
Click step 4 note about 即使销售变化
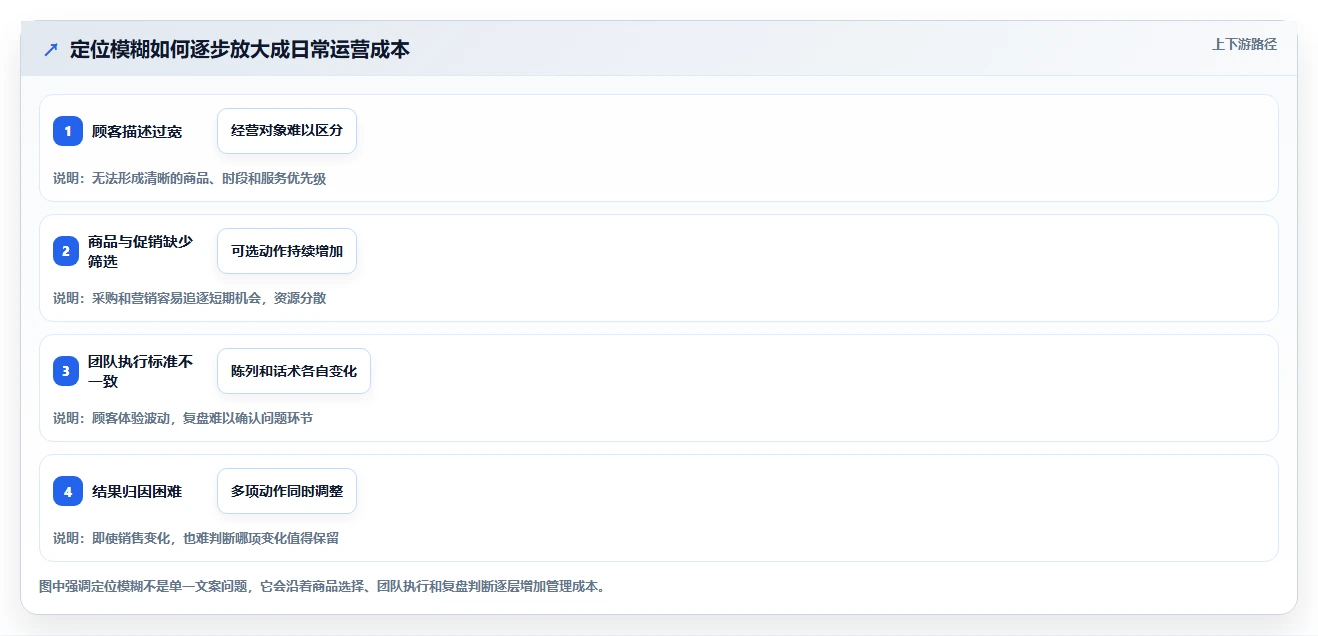coord(196,538)
